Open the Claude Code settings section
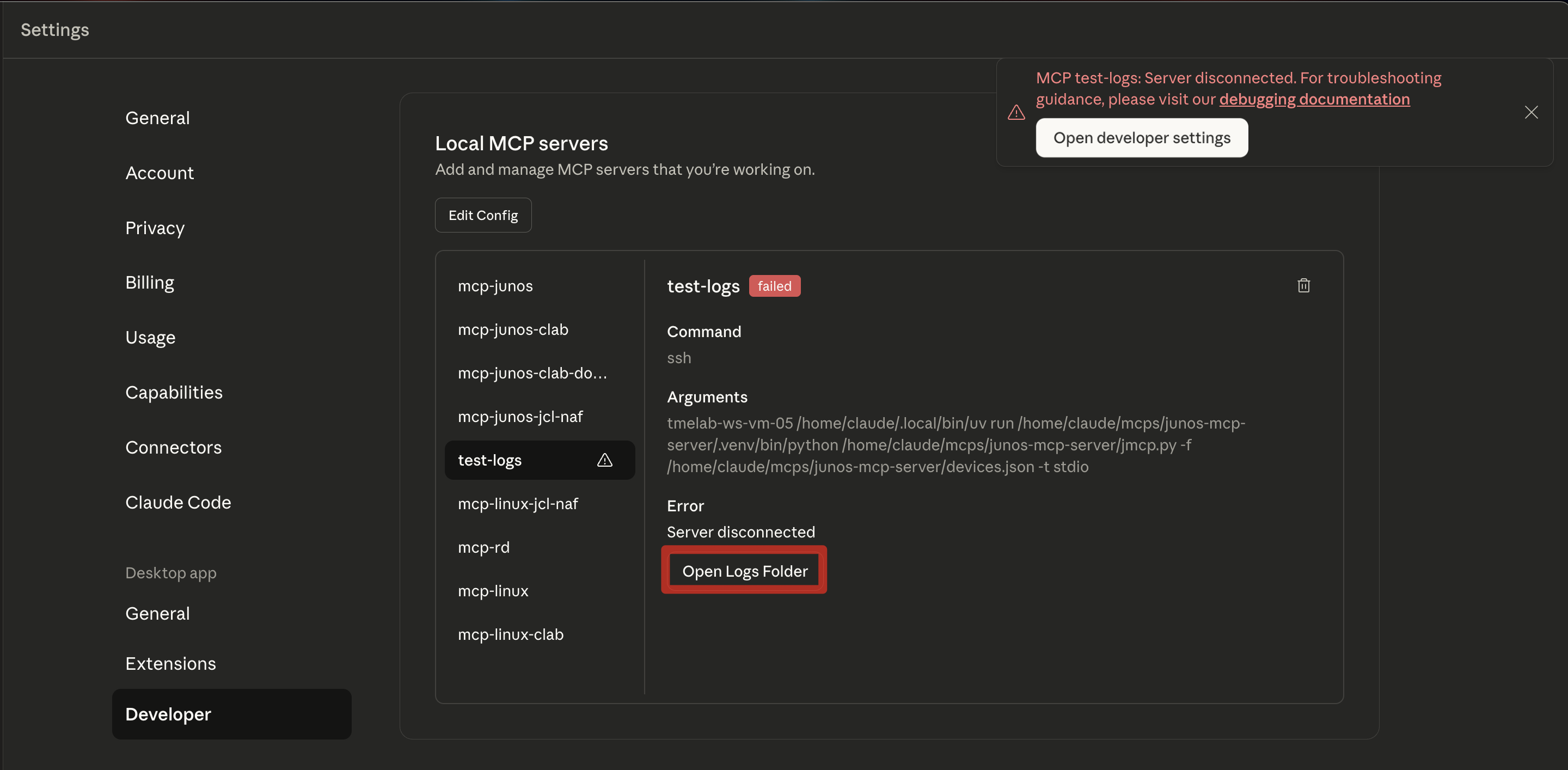 click(x=231, y=502)
